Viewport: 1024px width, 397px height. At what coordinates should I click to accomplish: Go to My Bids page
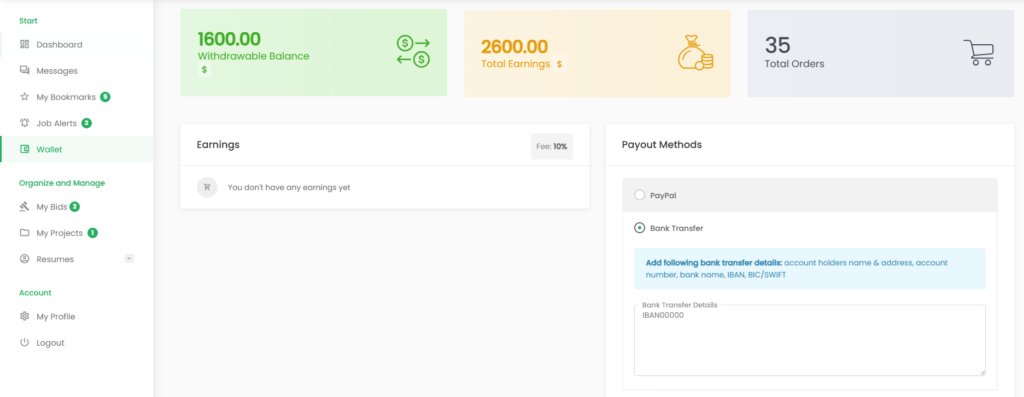[x=52, y=206]
